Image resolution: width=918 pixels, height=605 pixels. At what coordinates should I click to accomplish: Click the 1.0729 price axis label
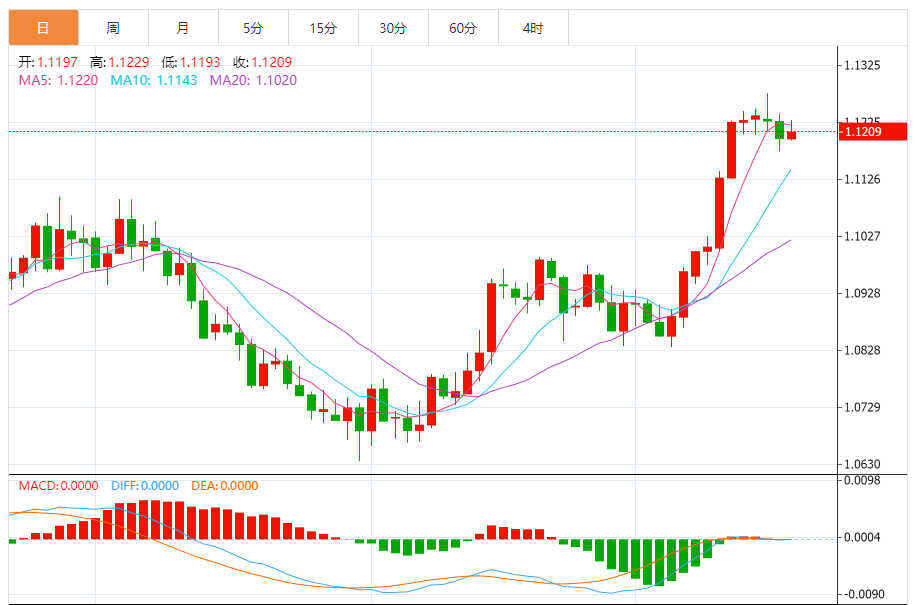pos(862,407)
